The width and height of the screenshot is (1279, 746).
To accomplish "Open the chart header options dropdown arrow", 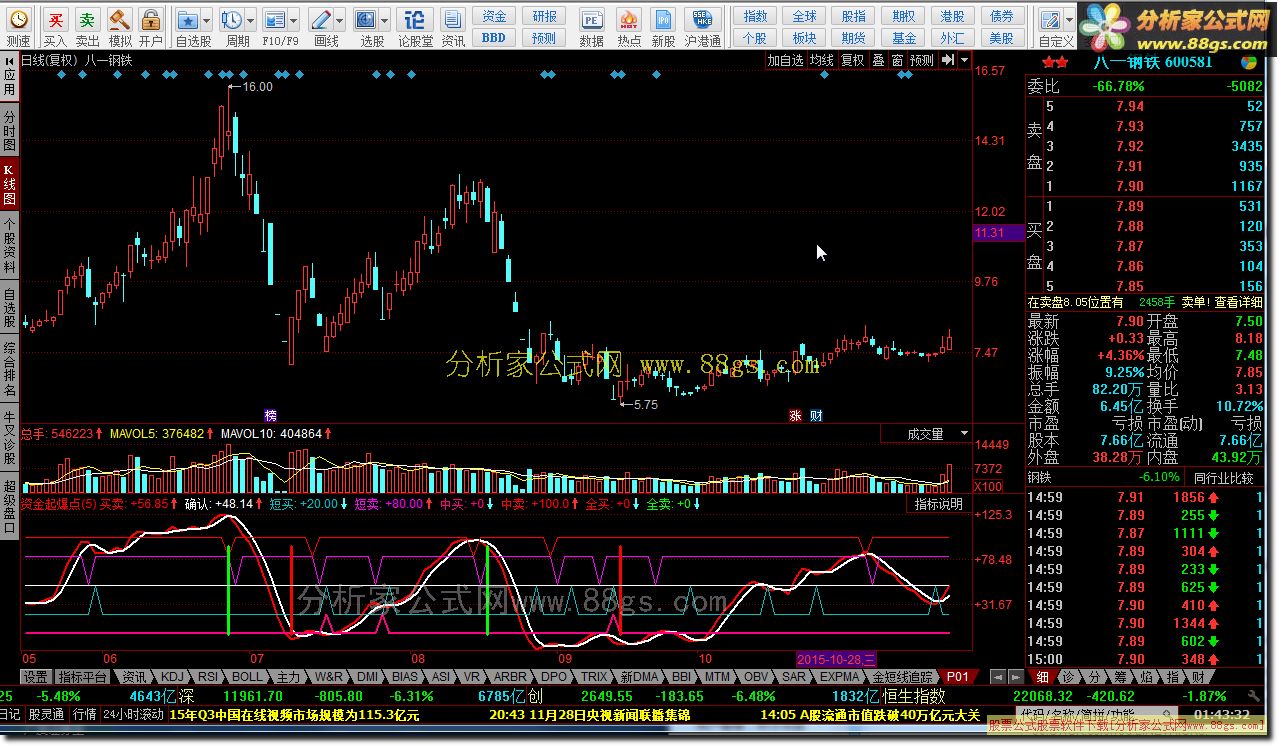I will (x=964, y=60).
